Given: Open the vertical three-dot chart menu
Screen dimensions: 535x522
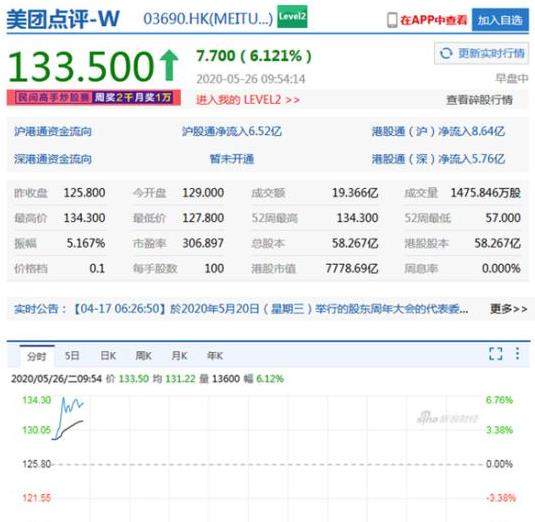Looking at the screenshot, I should coord(518,354).
